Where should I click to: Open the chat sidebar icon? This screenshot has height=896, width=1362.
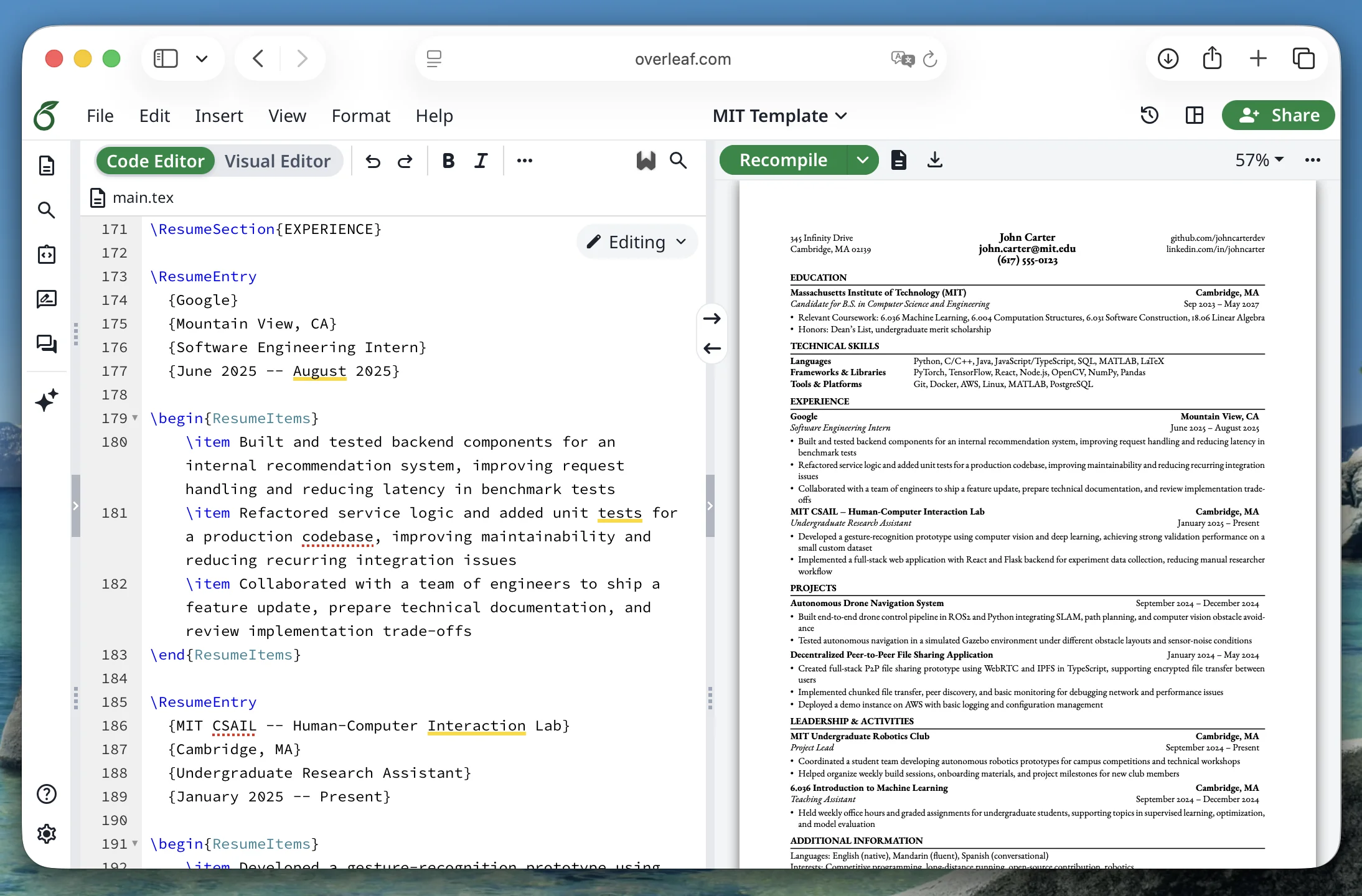pos(47,344)
